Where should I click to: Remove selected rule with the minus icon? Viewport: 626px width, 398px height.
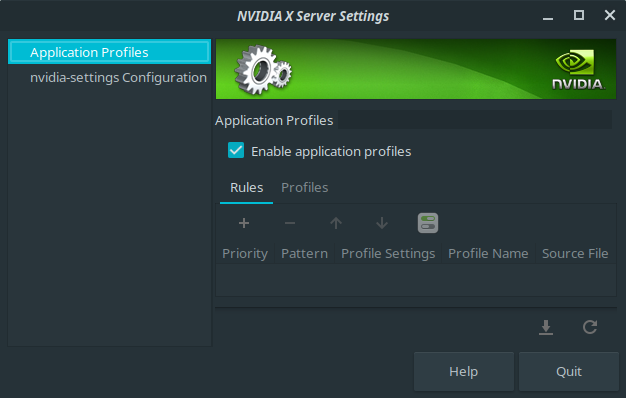290,223
